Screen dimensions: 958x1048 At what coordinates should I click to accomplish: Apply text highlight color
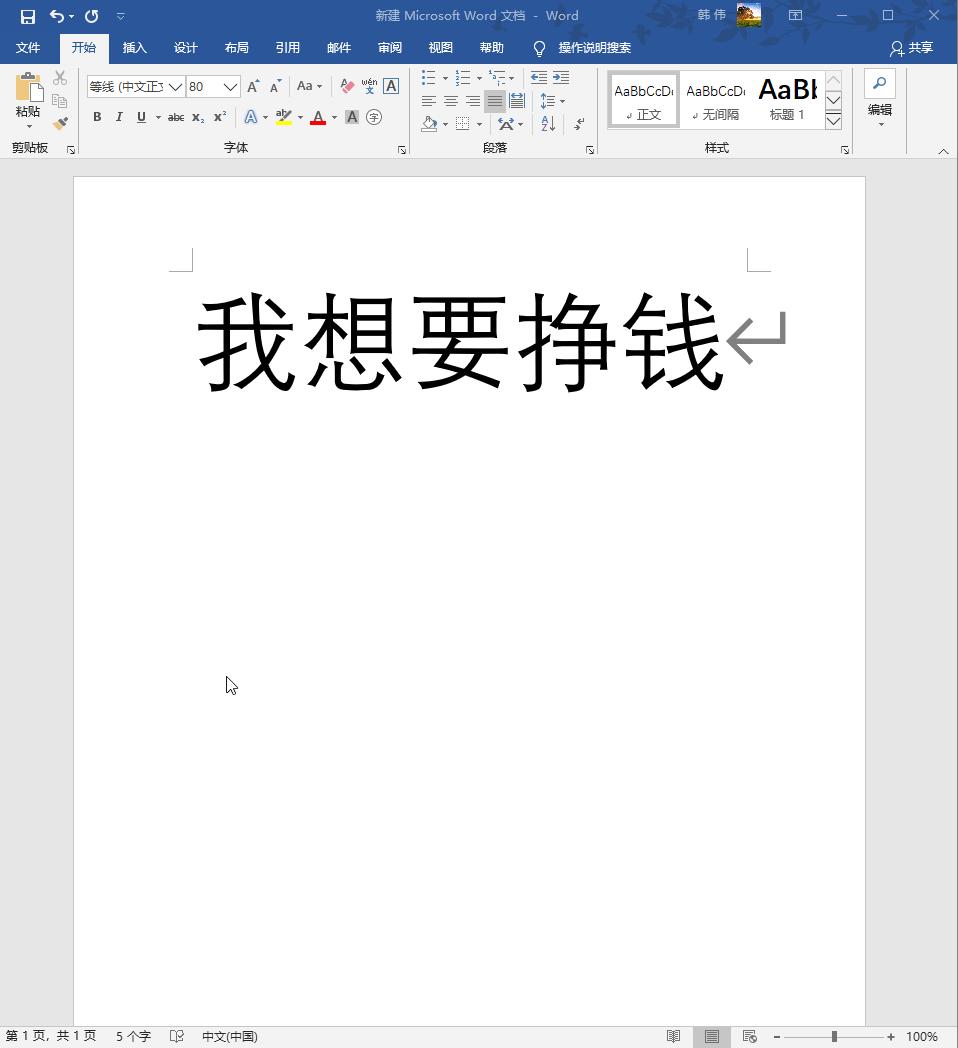pyautogui.click(x=283, y=117)
